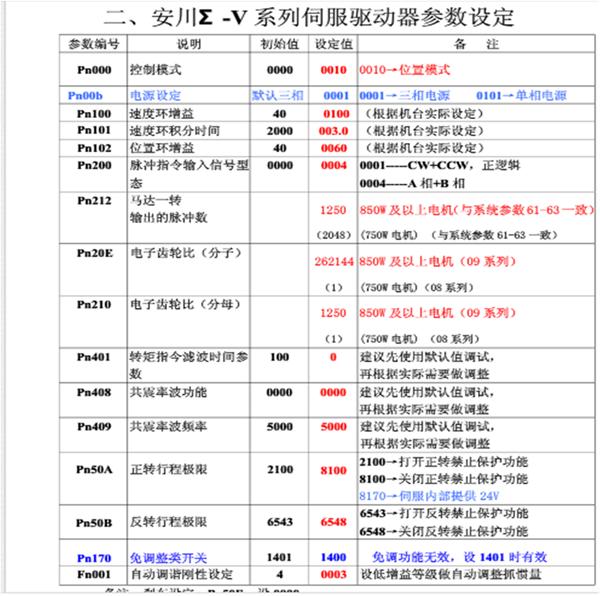This screenshot has width=600, height=596.
Task: Select the 电源设定 description cell
Action: 155,95
